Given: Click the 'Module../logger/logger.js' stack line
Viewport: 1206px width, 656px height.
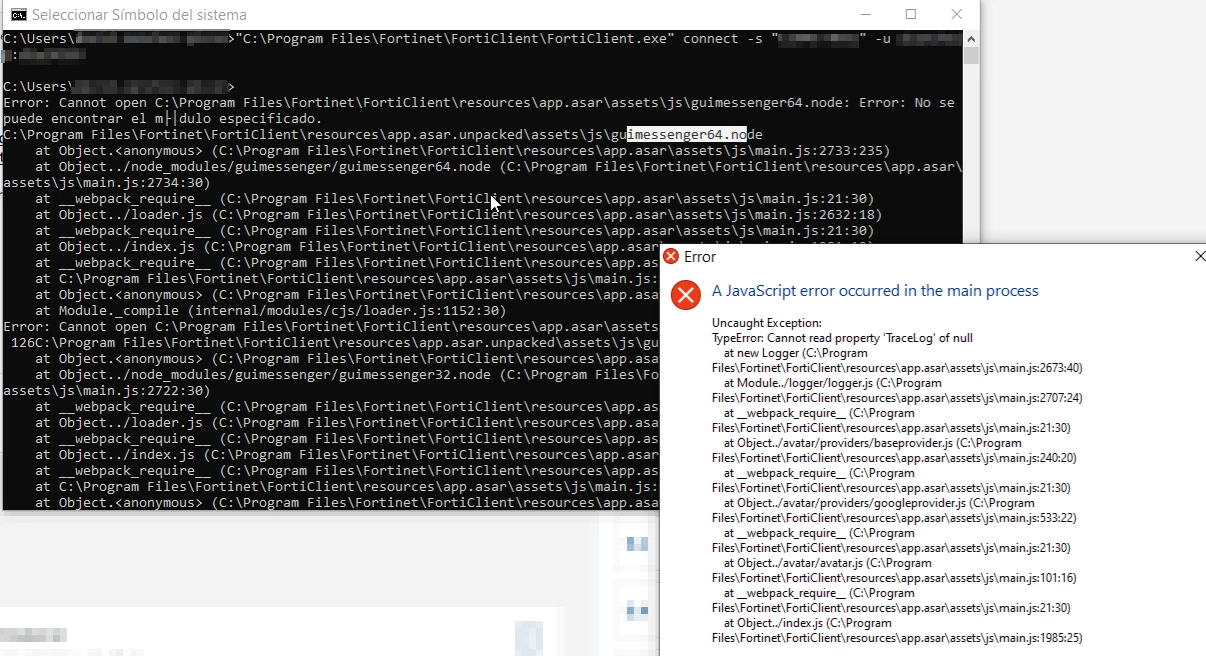Looking at the screenshot, I should pos(832,383).
